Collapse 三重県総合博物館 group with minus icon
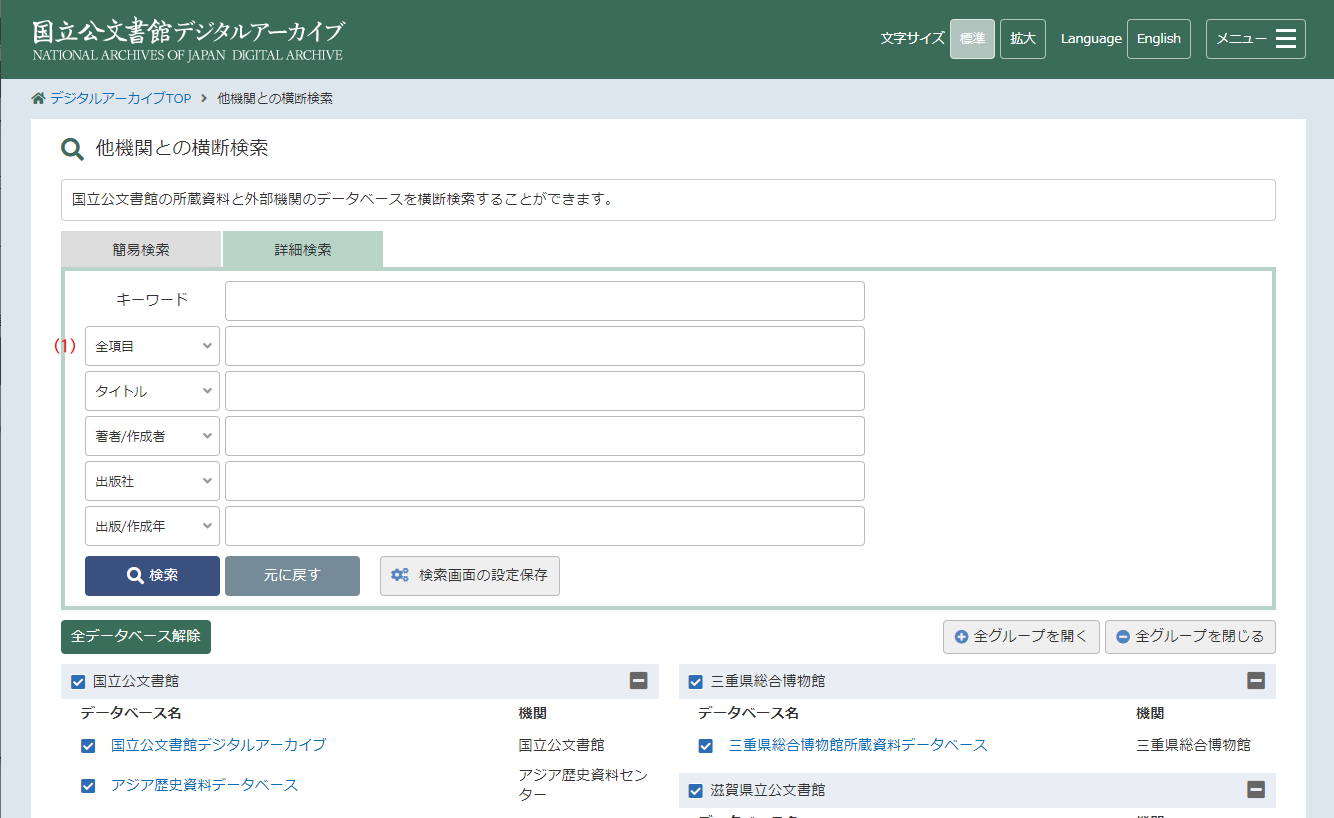Viewport: 1334px width, 818px height. pos(1256,681)
